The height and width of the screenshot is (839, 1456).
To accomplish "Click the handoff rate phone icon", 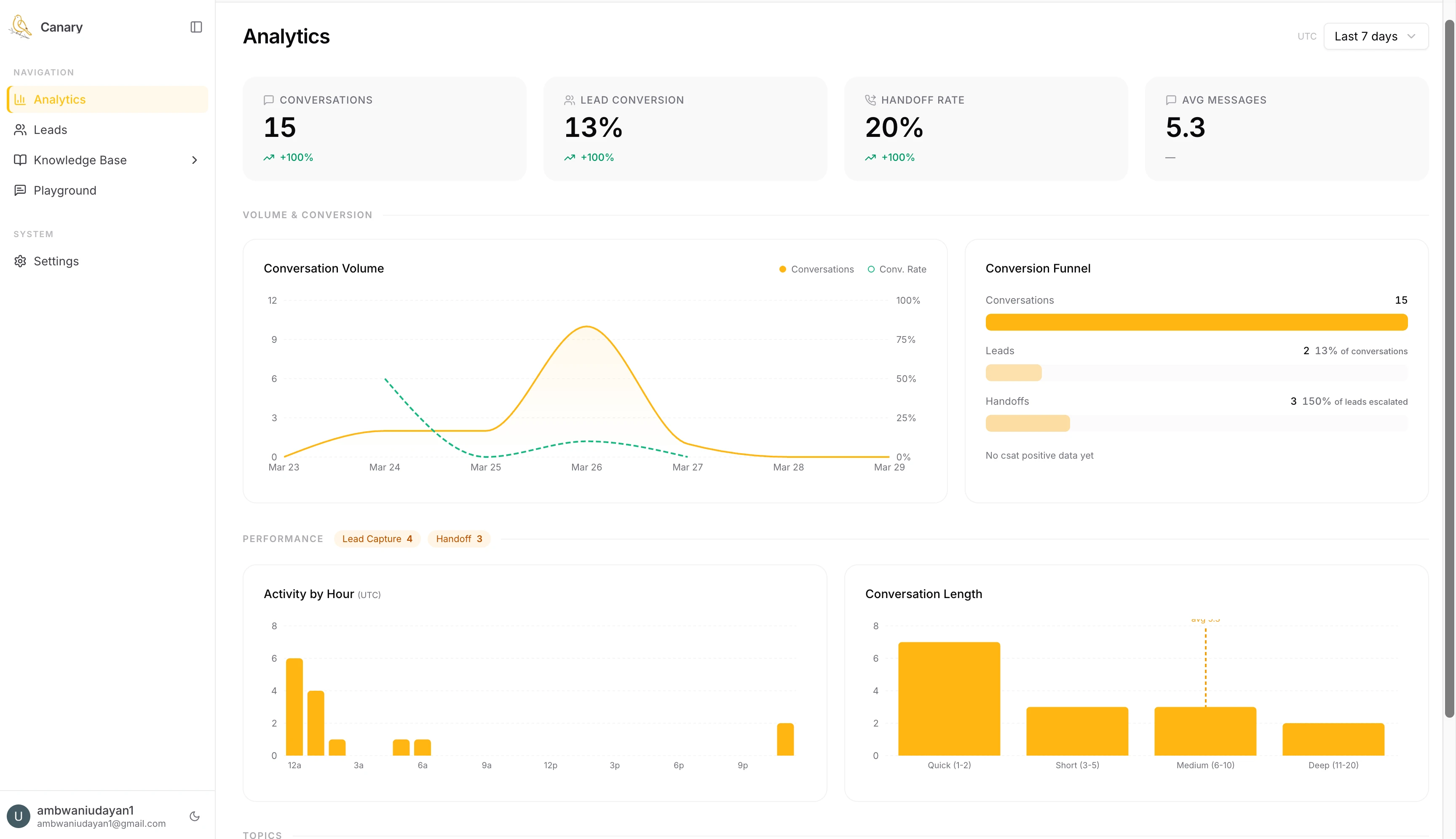I will 870,100.
